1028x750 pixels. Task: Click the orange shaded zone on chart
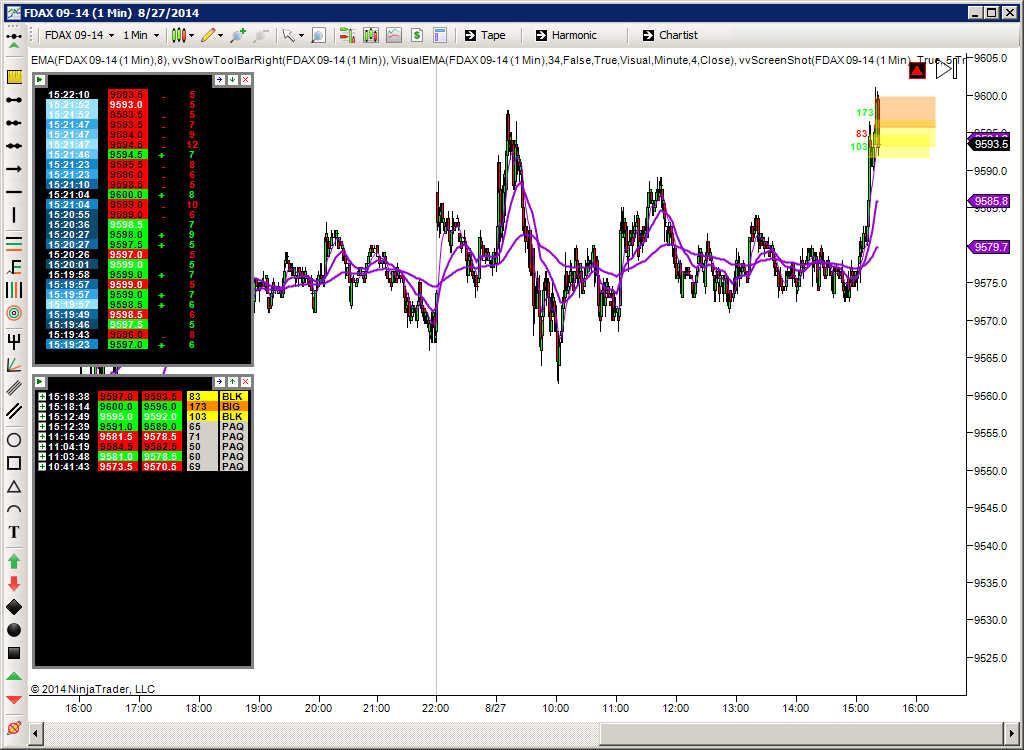(906, 109)
